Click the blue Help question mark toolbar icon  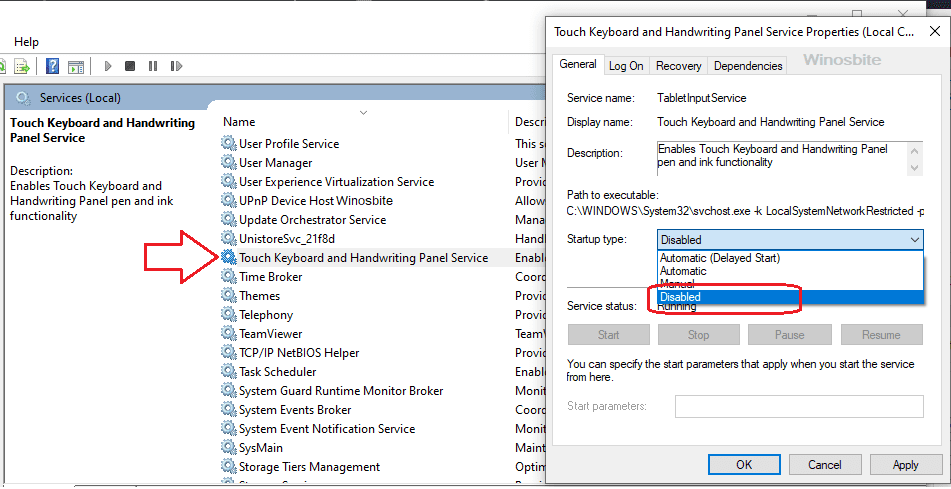click(51, 66)
